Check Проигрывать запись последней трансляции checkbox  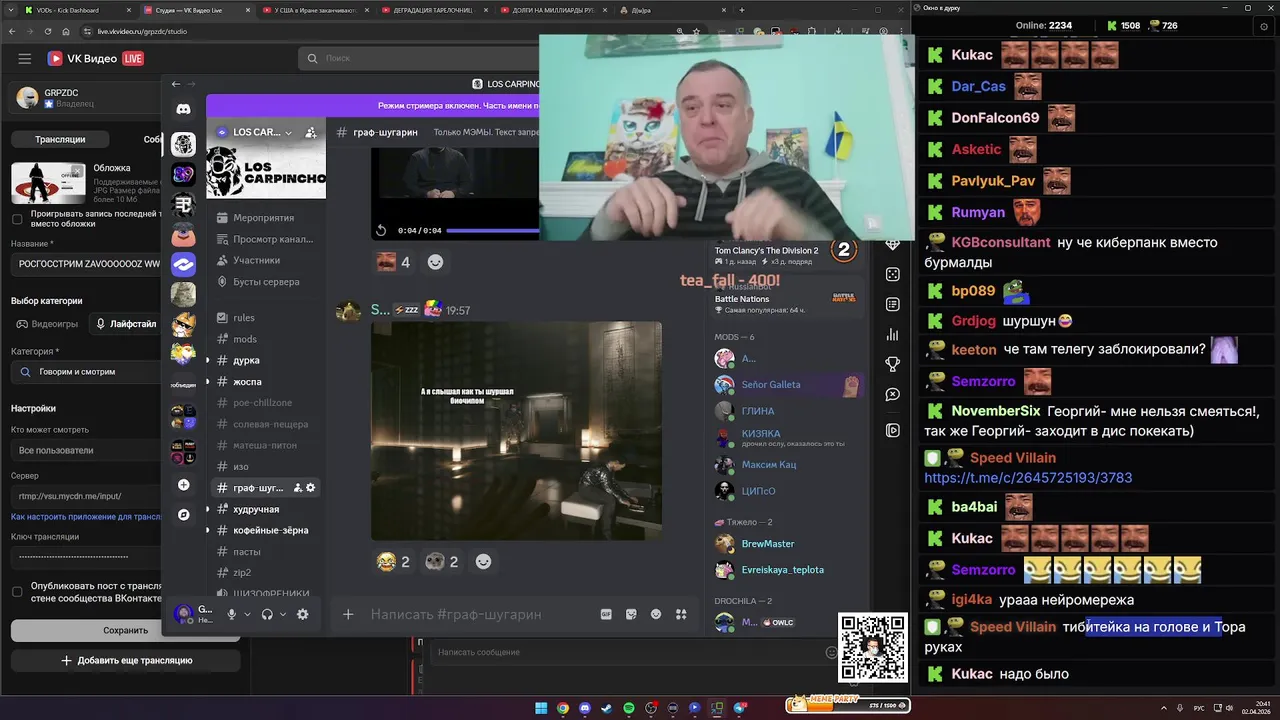point(17,219)
